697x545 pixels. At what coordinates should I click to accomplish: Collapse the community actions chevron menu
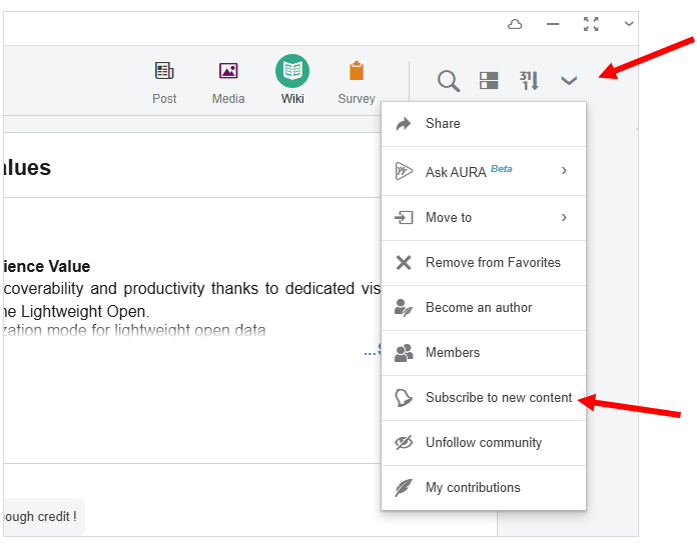pos(569,81)
